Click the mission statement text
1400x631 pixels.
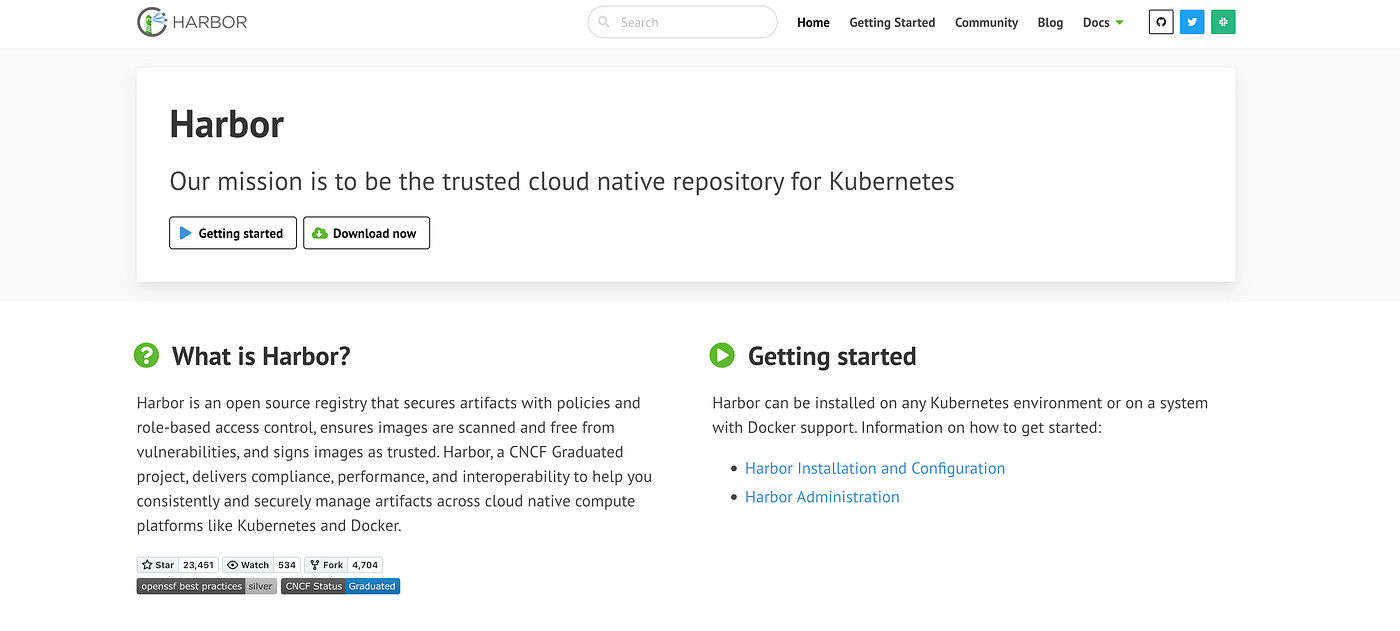(x=562, y=181)
